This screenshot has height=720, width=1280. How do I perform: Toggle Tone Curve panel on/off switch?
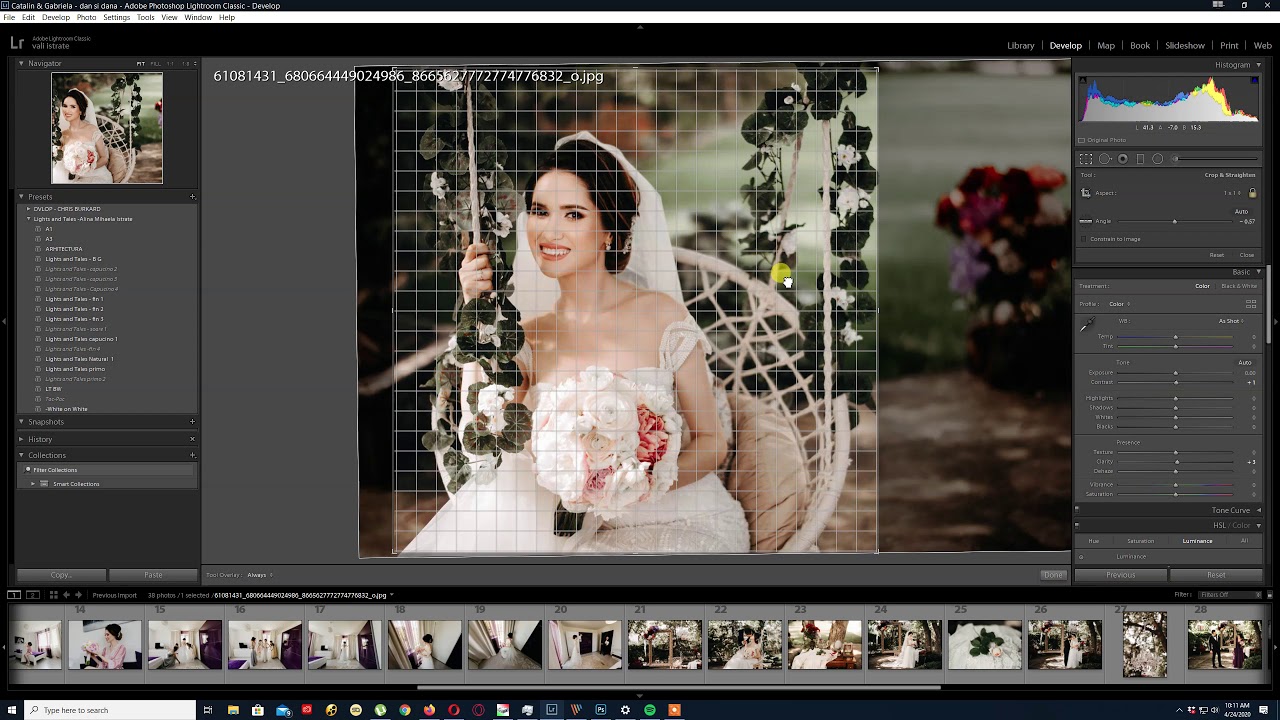[x=1077, y=510]
